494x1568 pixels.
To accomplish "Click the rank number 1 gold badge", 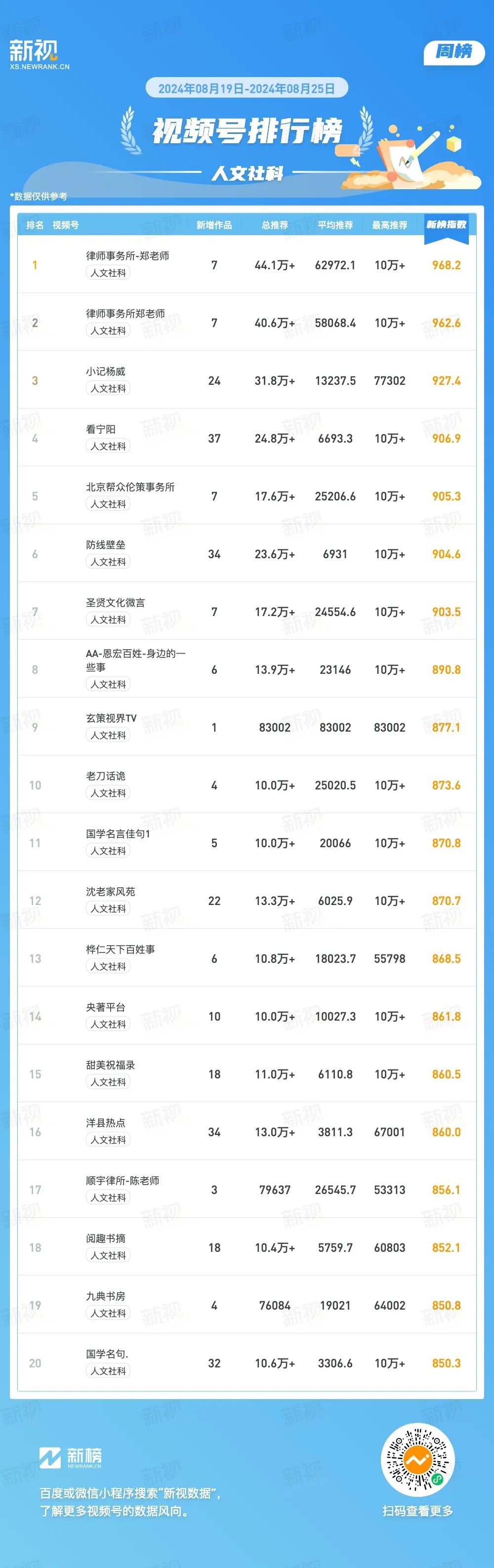I will [x=35, y=265].
